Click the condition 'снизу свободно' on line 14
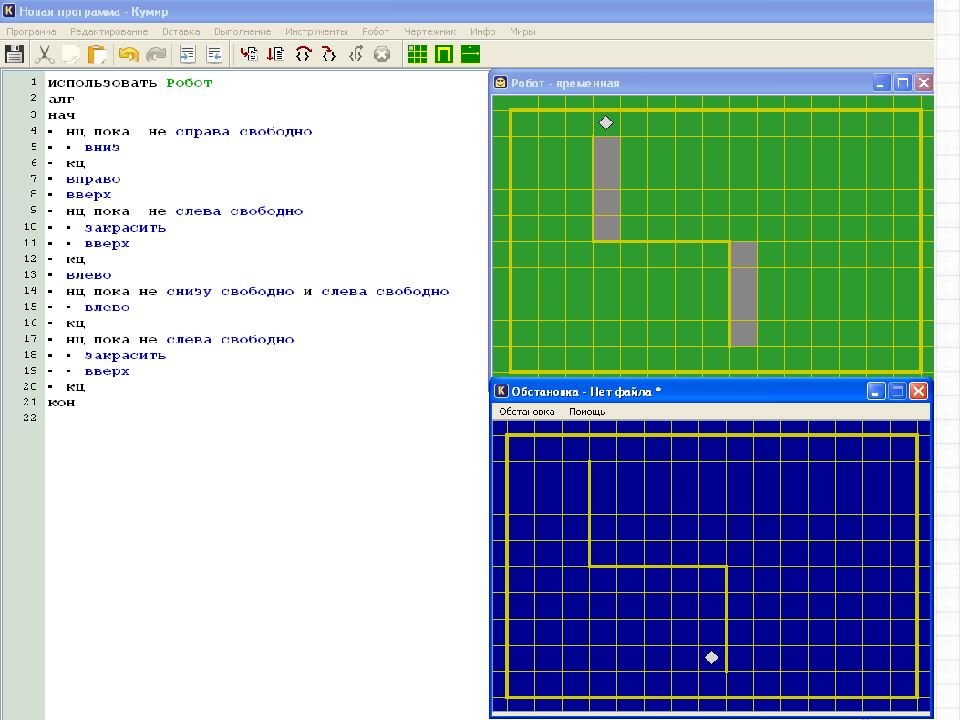Image resolution: width=960 pixels, height=720 pixels. 230,291
